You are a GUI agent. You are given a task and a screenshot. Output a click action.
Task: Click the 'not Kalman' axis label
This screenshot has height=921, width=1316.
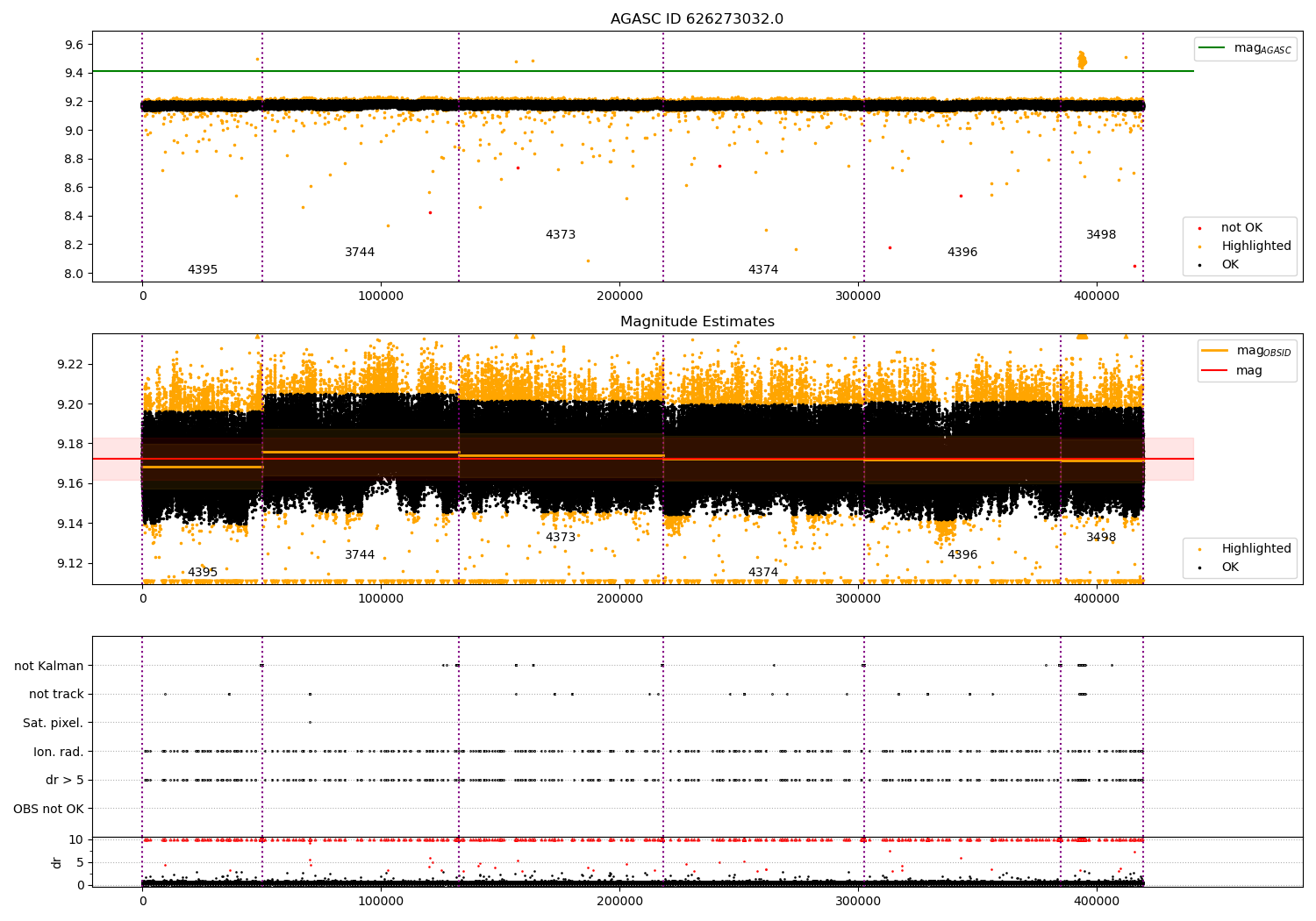tap(49, 666)
